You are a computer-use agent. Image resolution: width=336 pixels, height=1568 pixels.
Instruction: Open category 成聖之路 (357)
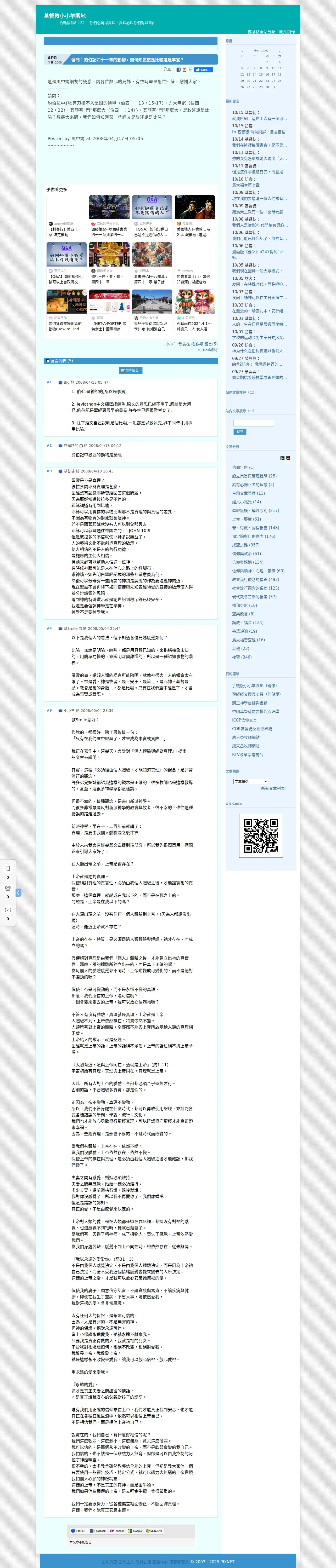(246, 545)
